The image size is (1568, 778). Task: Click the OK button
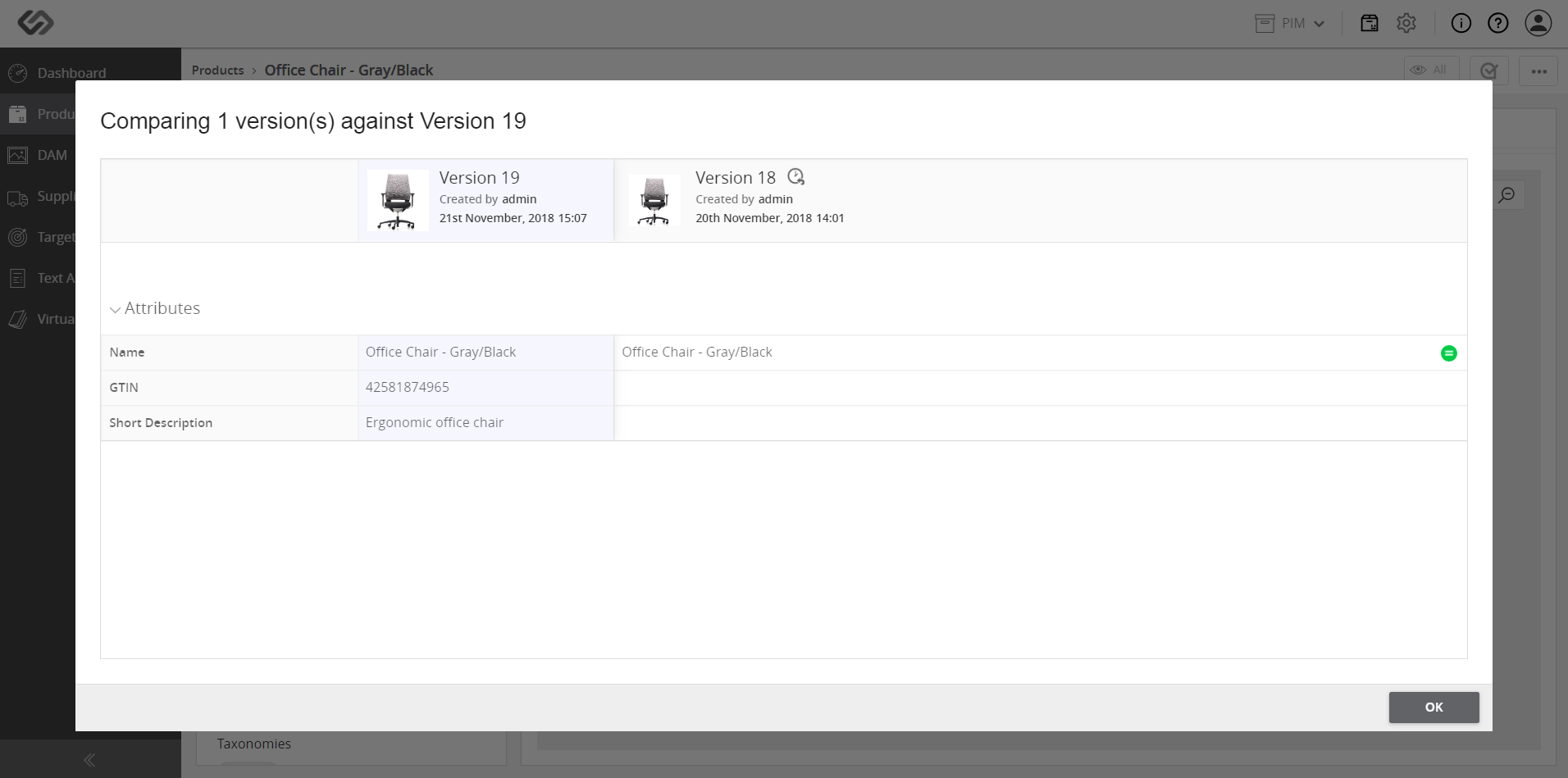click(1434, 707)
